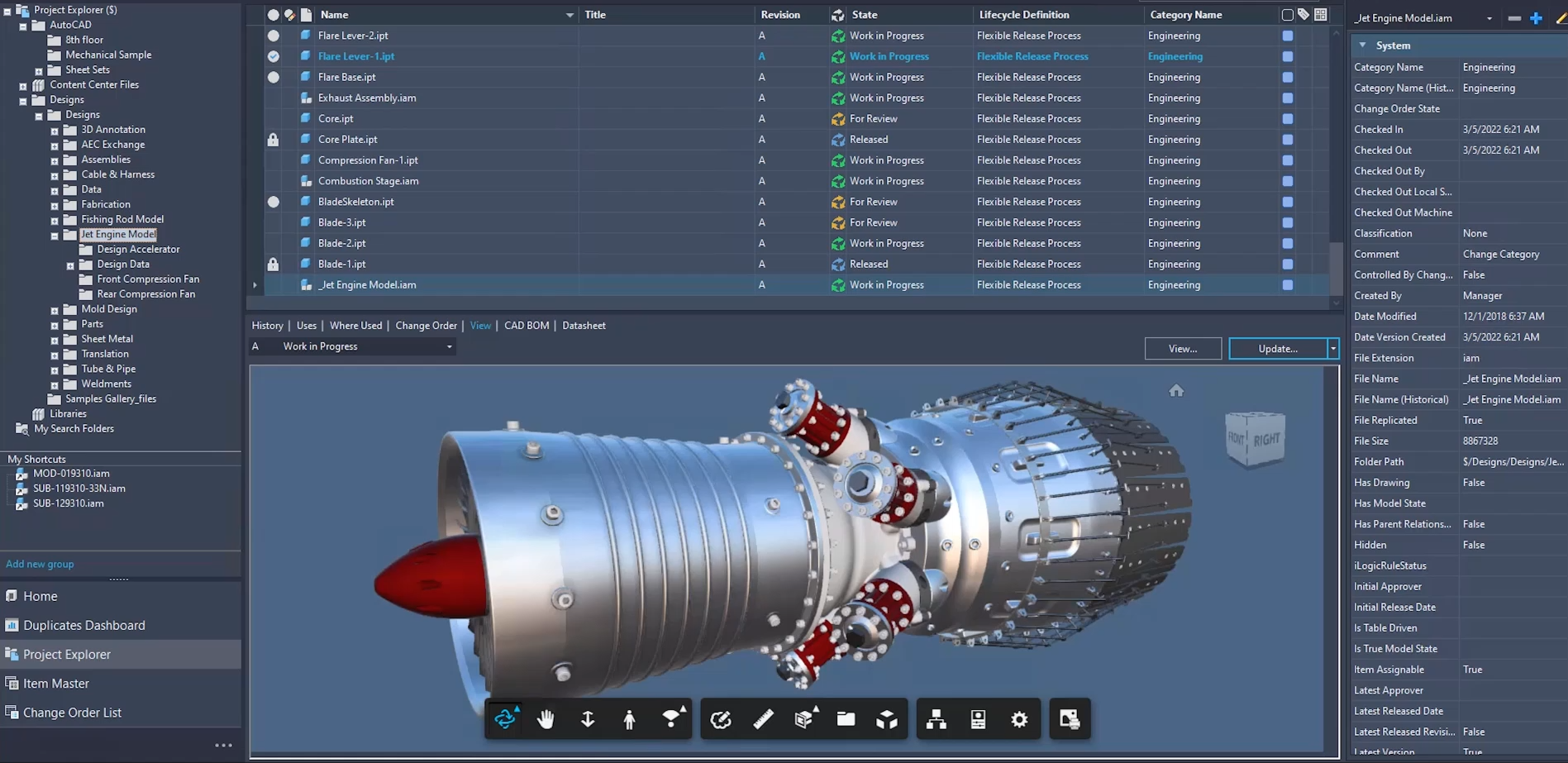Toggle the status circle on Flare Lever-2.ipt
Viewport: 1568px width, 763px height.
[273, 36]
